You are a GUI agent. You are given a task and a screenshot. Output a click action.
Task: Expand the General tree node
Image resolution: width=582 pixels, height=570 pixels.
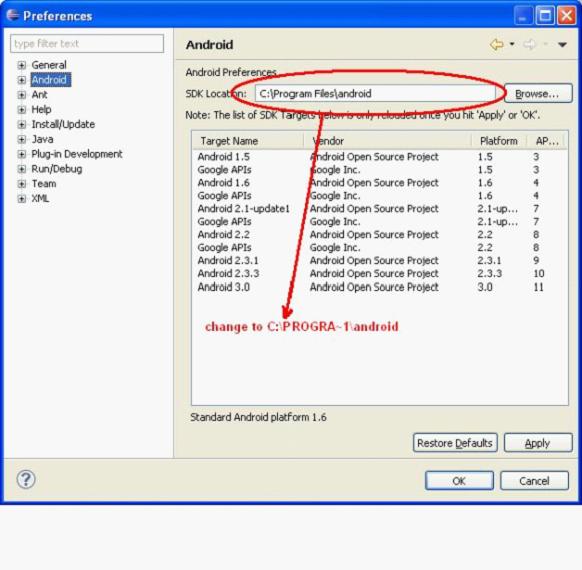point(22,65)
